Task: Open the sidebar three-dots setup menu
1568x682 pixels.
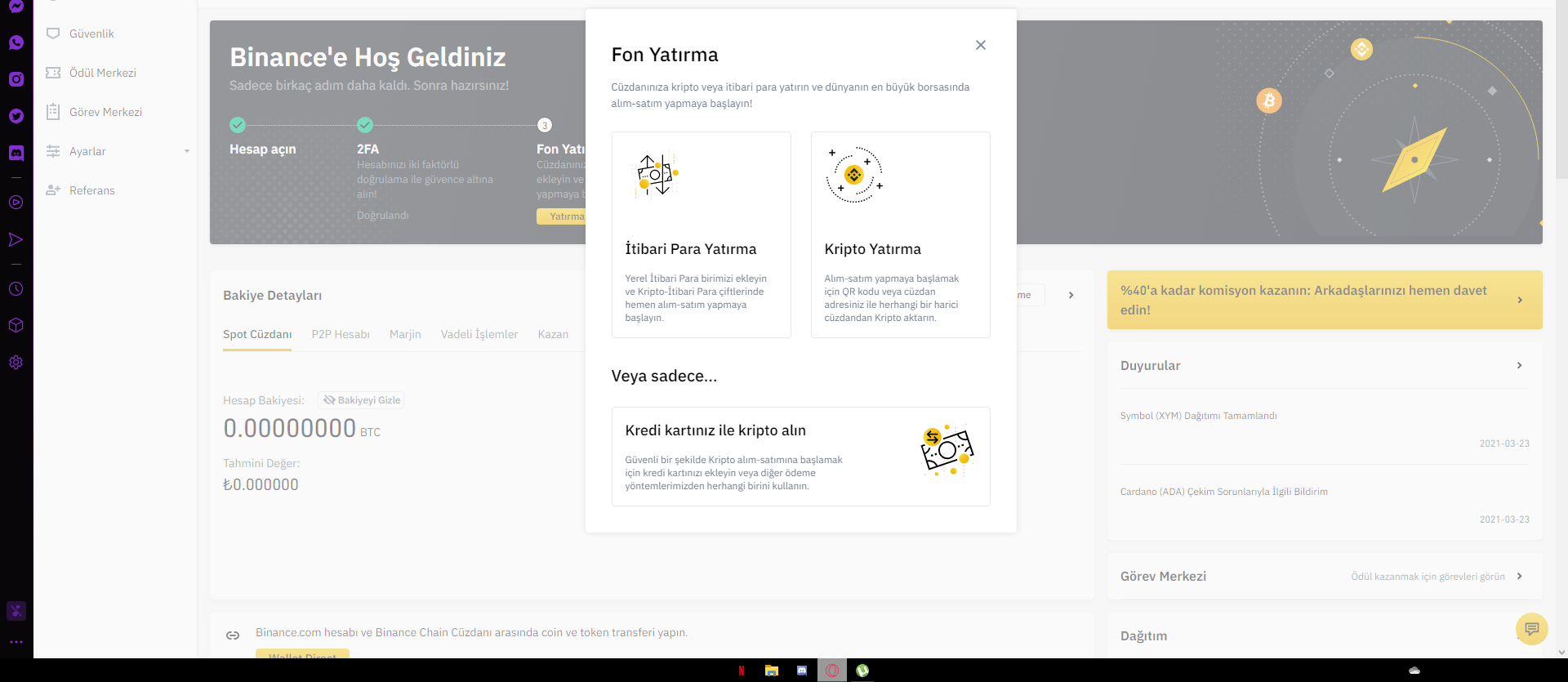Action: [16, 642]
